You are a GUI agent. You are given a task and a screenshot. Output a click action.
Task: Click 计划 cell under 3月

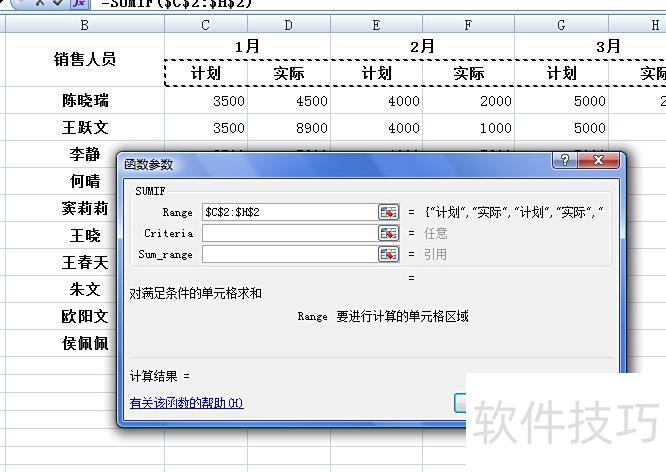tap(561, 73)
